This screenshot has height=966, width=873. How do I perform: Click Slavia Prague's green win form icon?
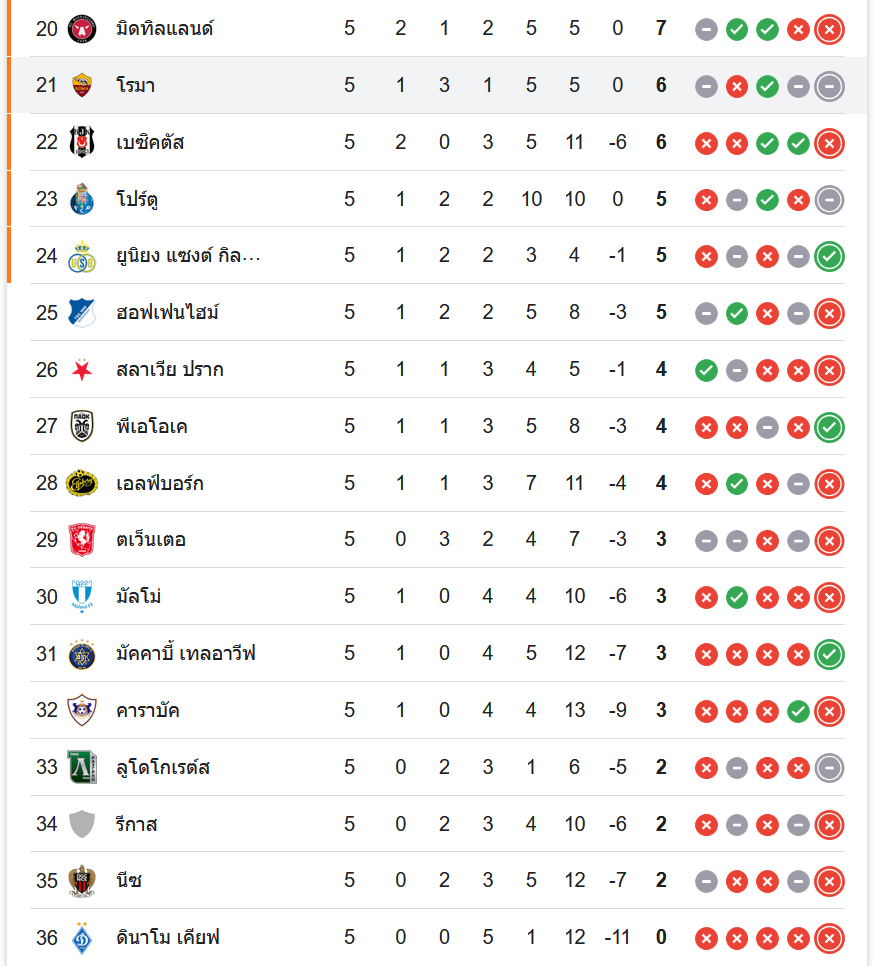(x=706, y=370)
